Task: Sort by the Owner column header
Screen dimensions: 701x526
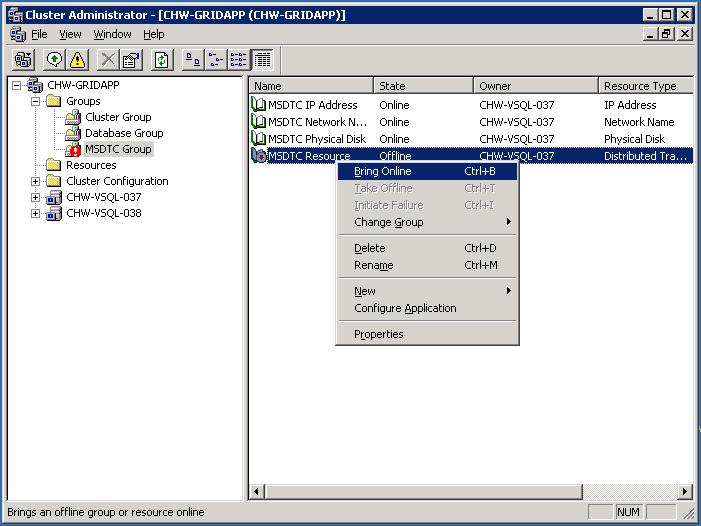Action: tap(536, 86)
